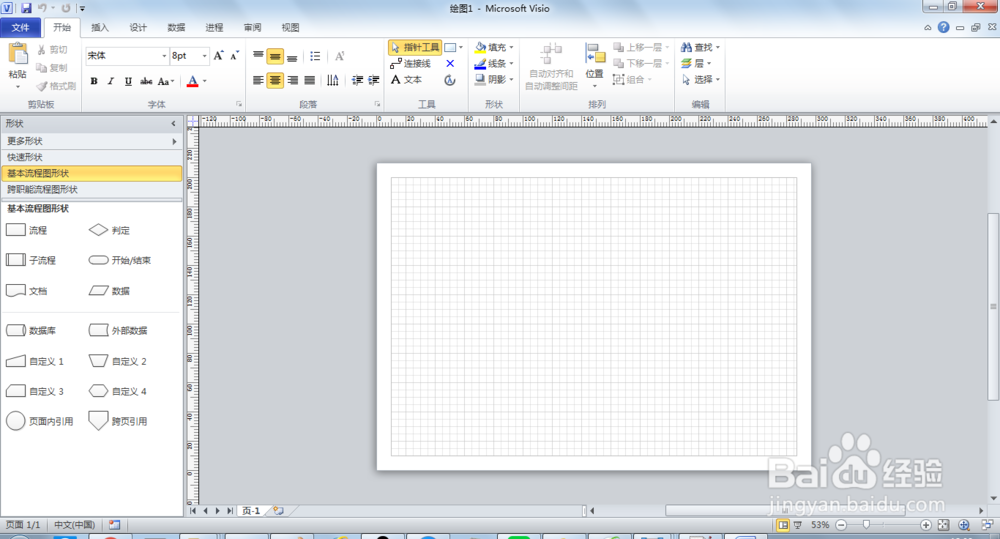This screenshot has height=539, width=1000.
Task: Select the Connector (连接线) tool
Action: (x=411, y=64)
